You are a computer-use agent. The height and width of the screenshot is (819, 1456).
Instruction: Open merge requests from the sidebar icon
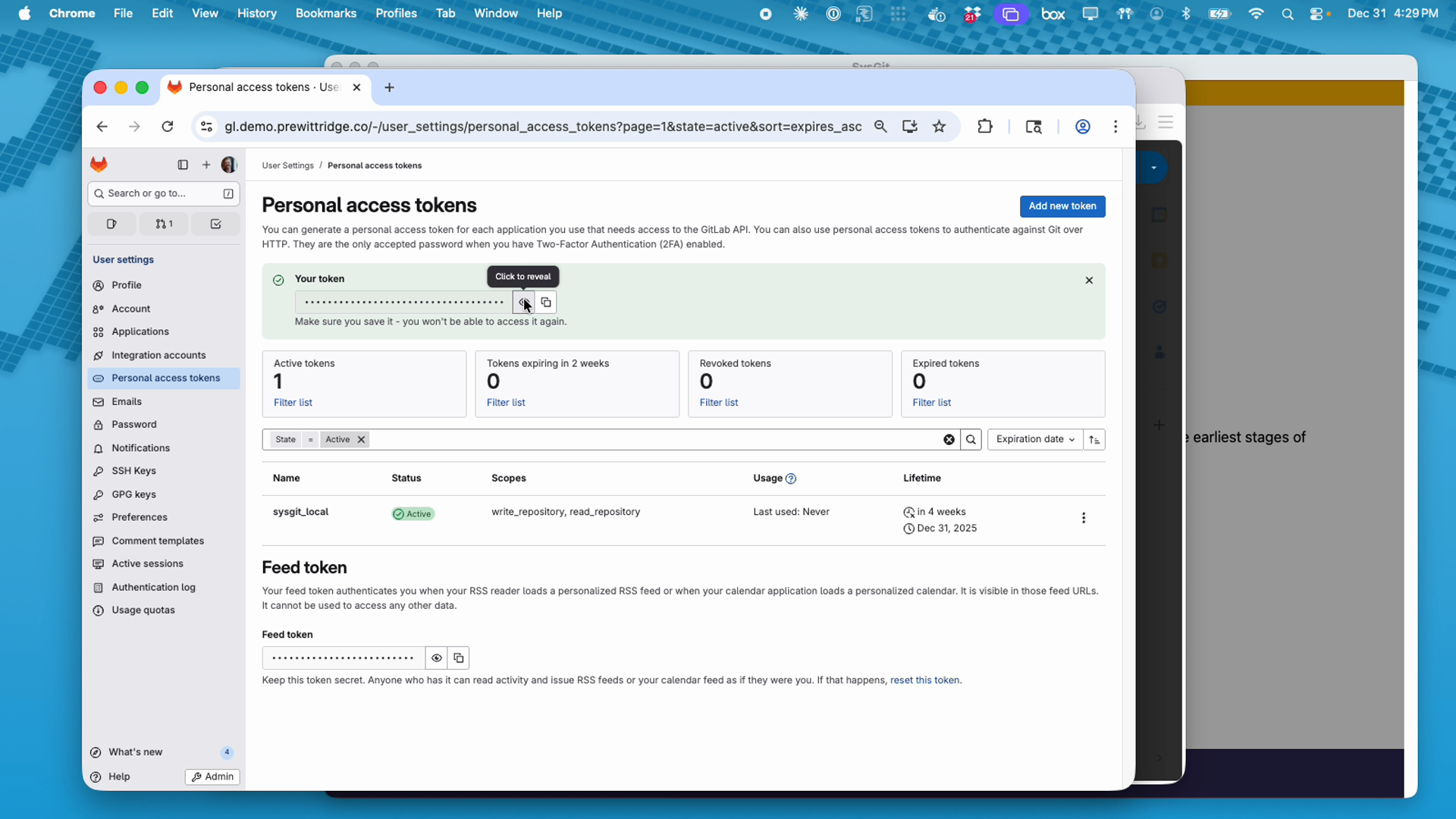[164, 224]
